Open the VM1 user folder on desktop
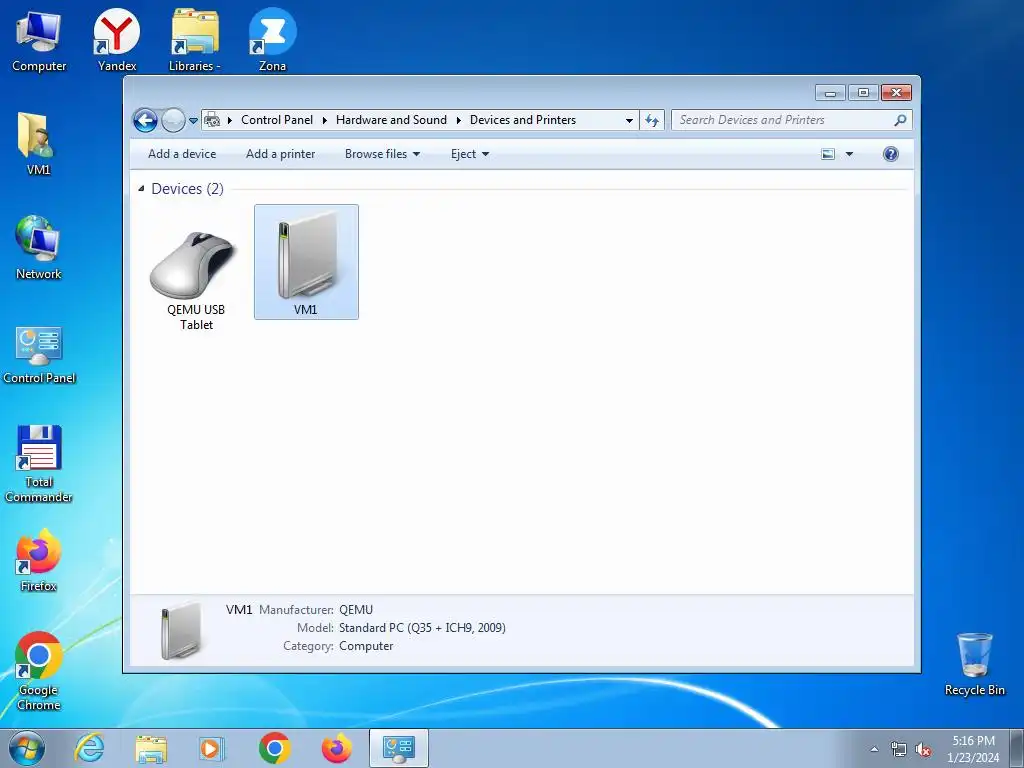 (38, 144)
